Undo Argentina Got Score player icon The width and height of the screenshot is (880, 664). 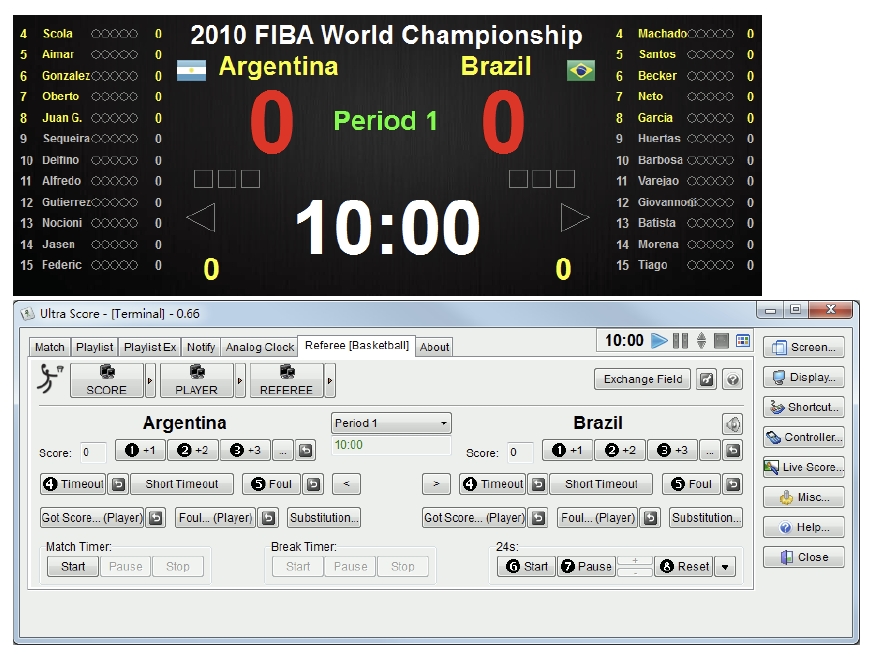(x=155, y=518)
